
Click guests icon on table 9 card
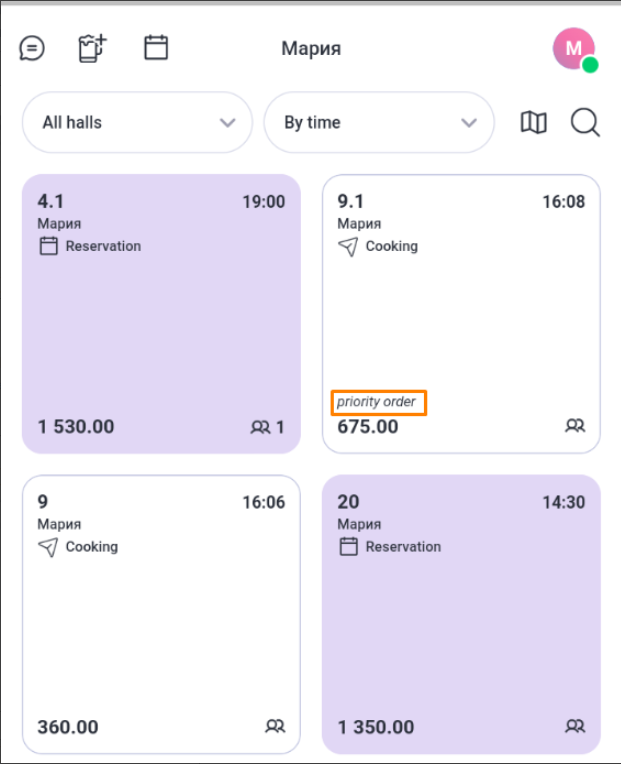(275, 726)
